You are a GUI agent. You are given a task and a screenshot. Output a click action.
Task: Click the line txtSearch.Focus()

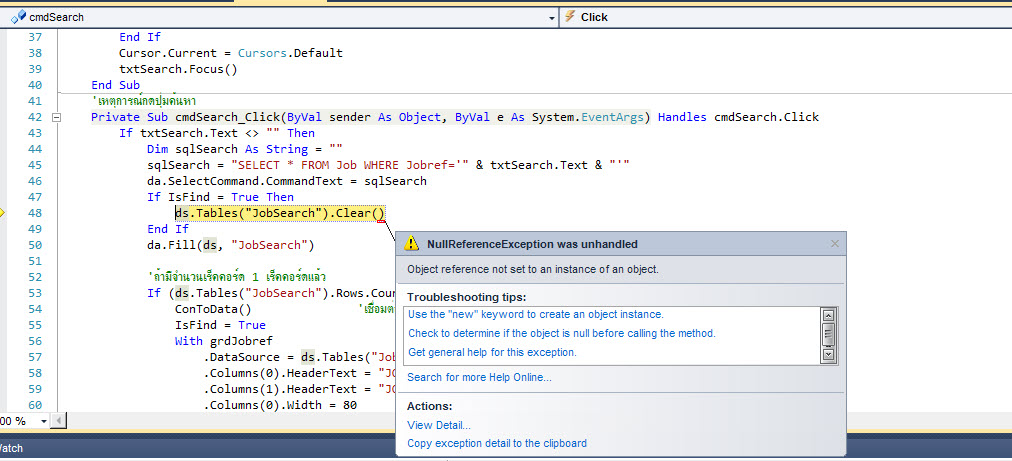[x=178, y=69]
